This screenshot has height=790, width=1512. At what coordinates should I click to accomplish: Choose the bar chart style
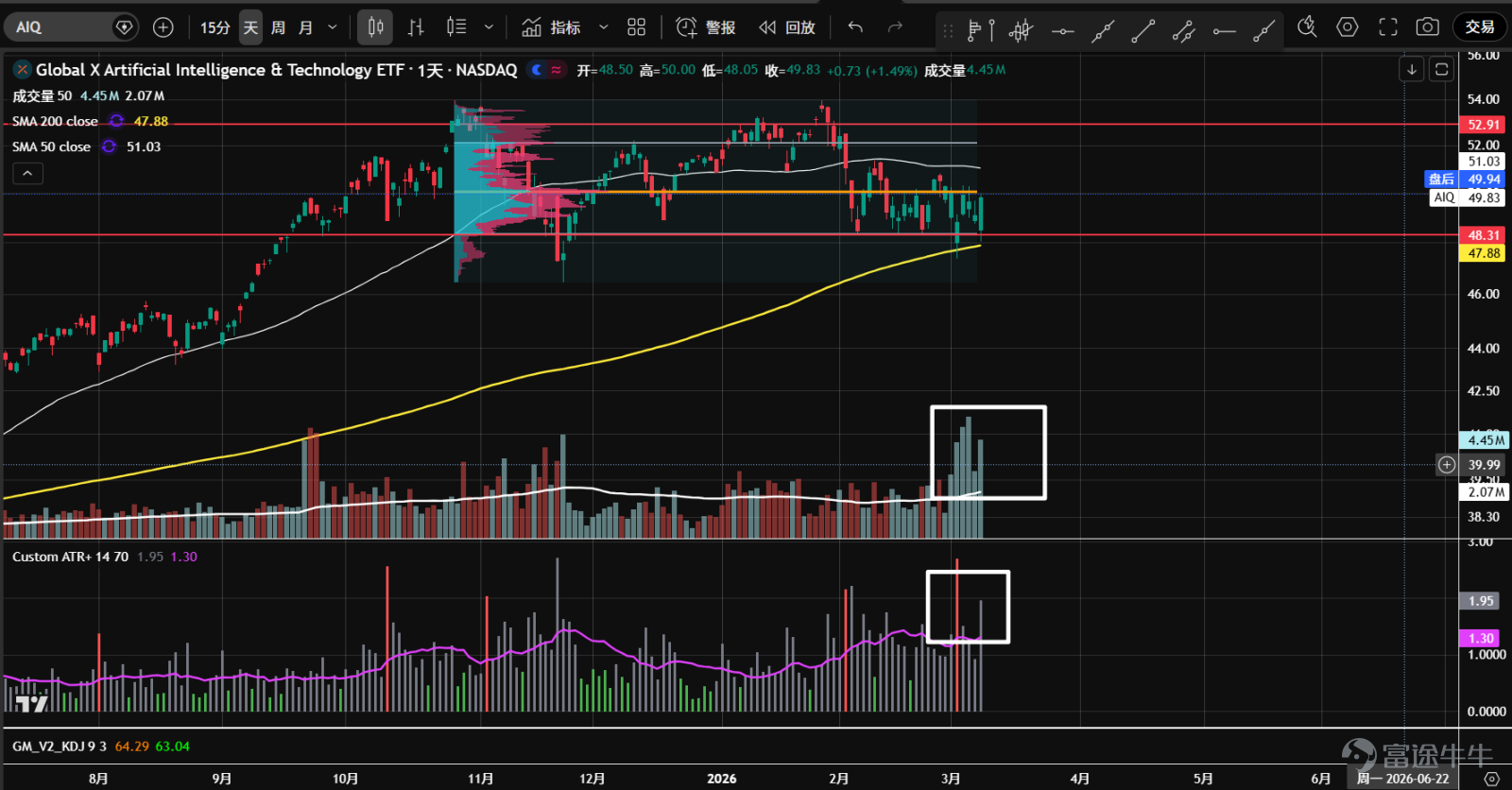coord(416,27)
